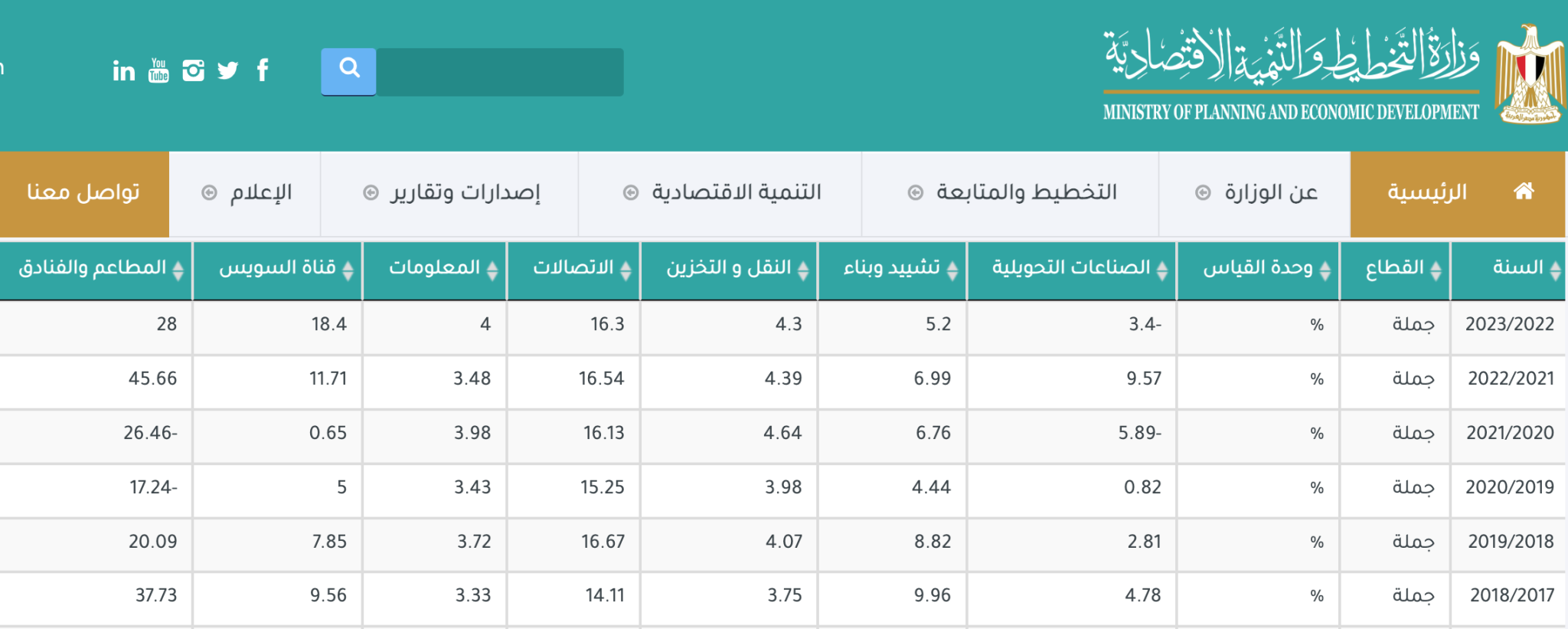Open the إصدارات وتقارير menu
Viewport: 1568px width, 629px height.
click(x=450, y=193)
